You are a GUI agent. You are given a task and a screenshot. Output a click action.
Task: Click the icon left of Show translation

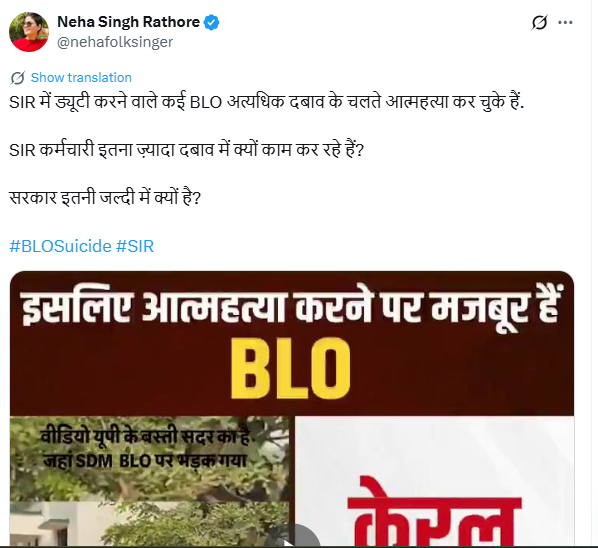tap(18, 78)
